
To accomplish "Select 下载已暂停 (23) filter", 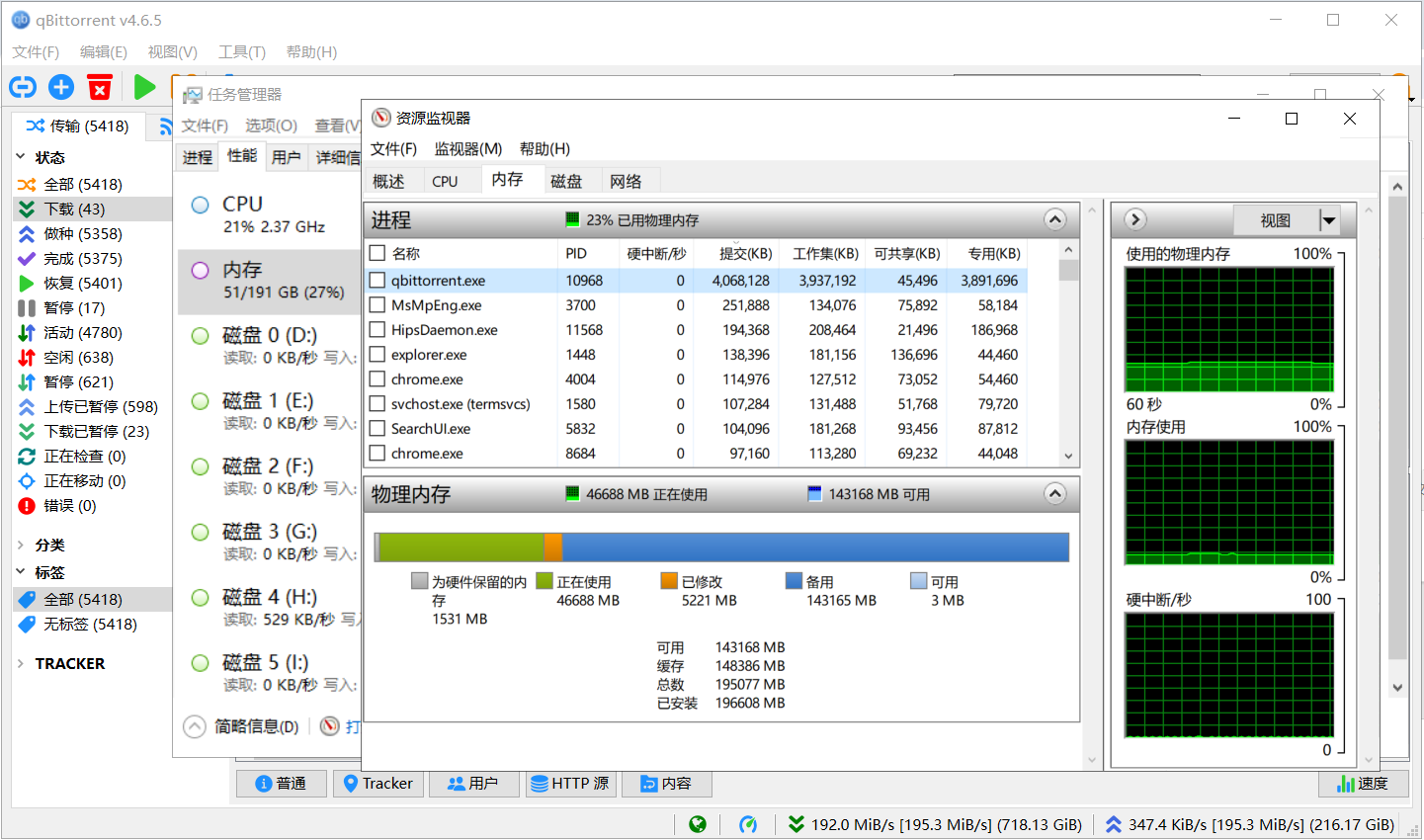I will [92, 431].
